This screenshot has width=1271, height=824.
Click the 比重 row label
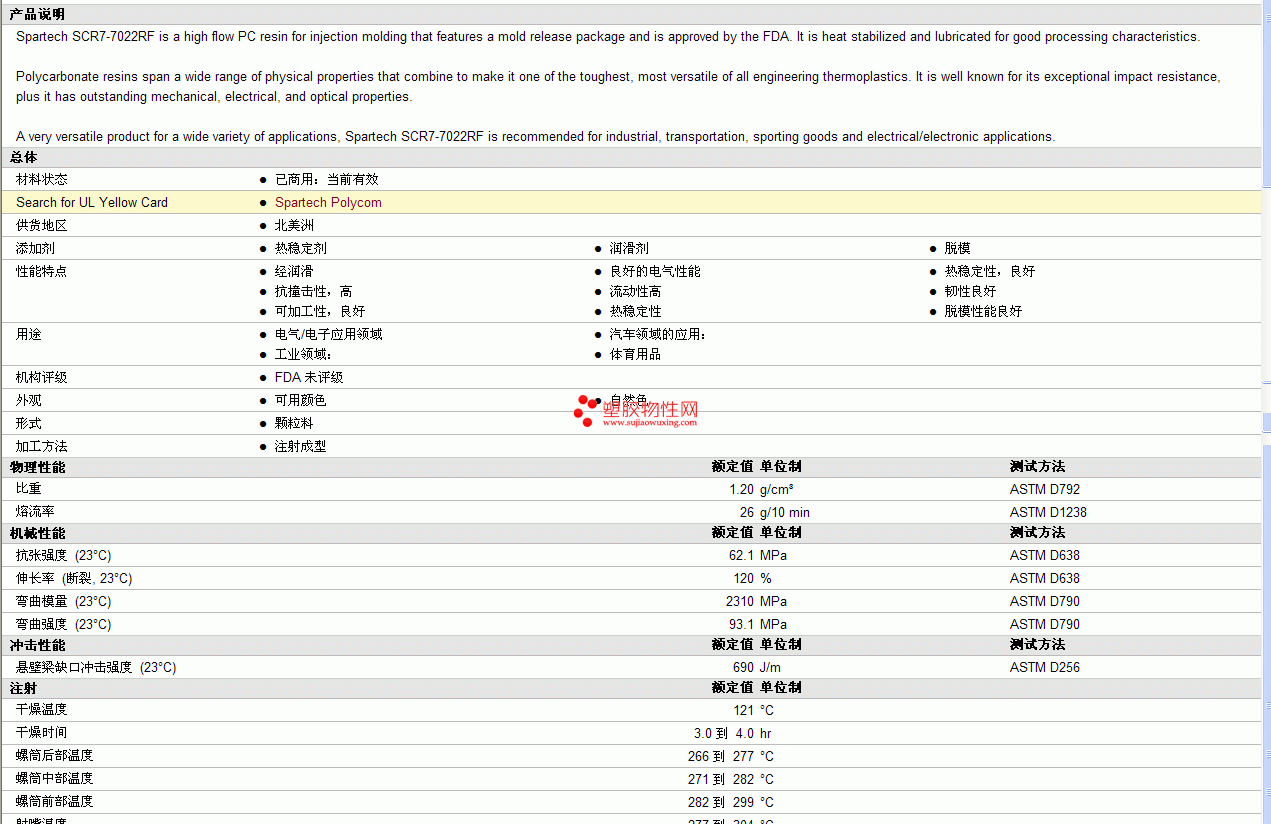(29, 489)
